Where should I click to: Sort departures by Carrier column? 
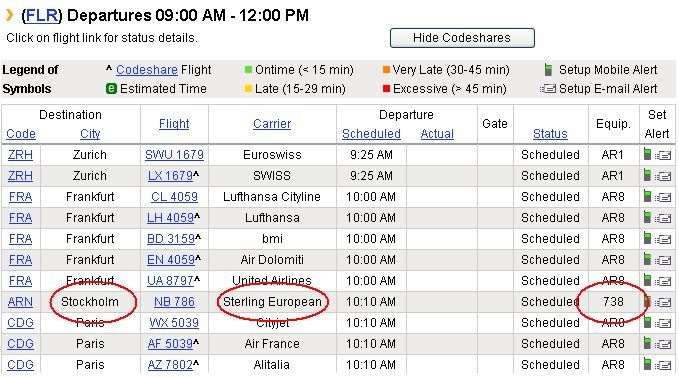pos(272,124)
